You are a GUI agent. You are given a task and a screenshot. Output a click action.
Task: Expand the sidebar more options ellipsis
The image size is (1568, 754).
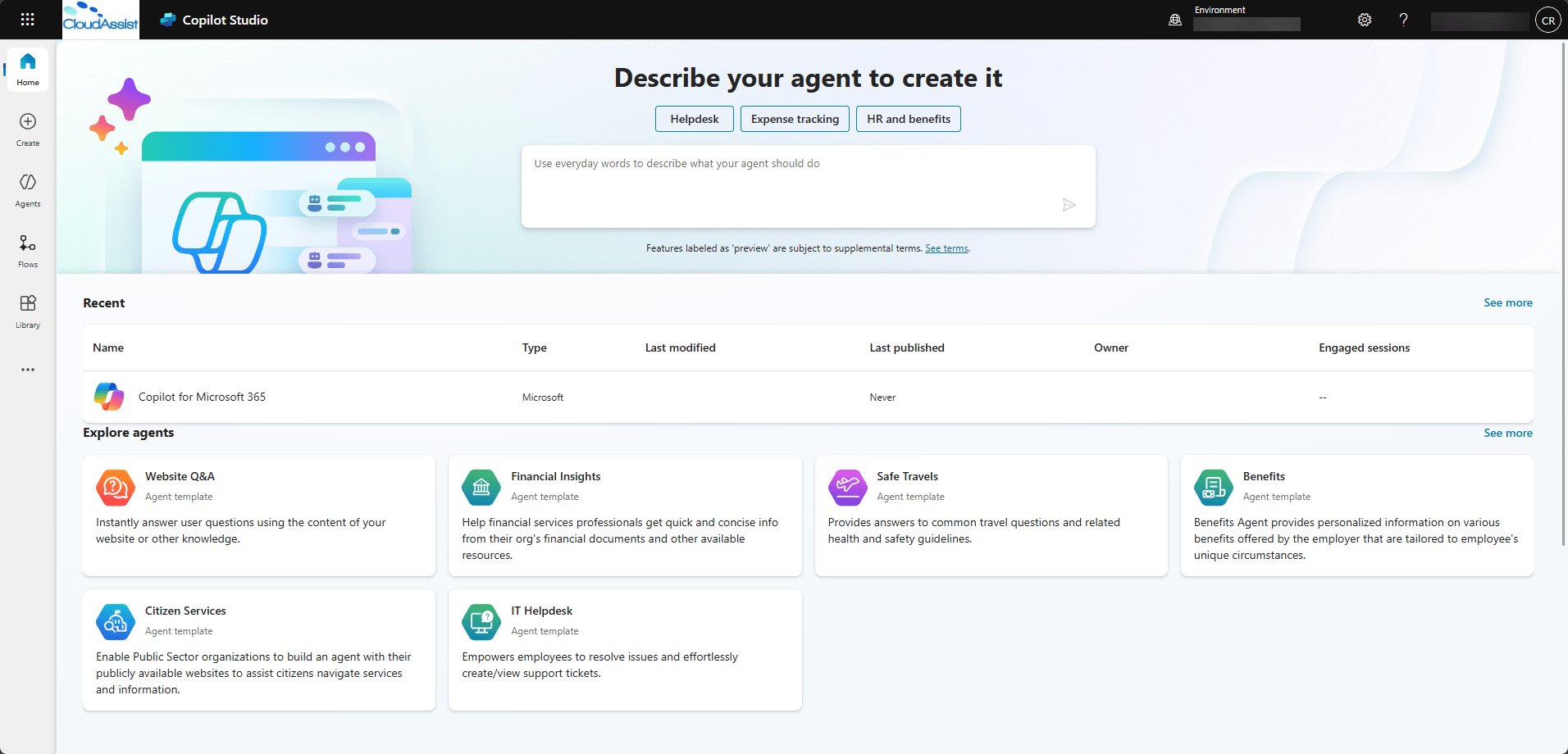[x=28, y=370]
